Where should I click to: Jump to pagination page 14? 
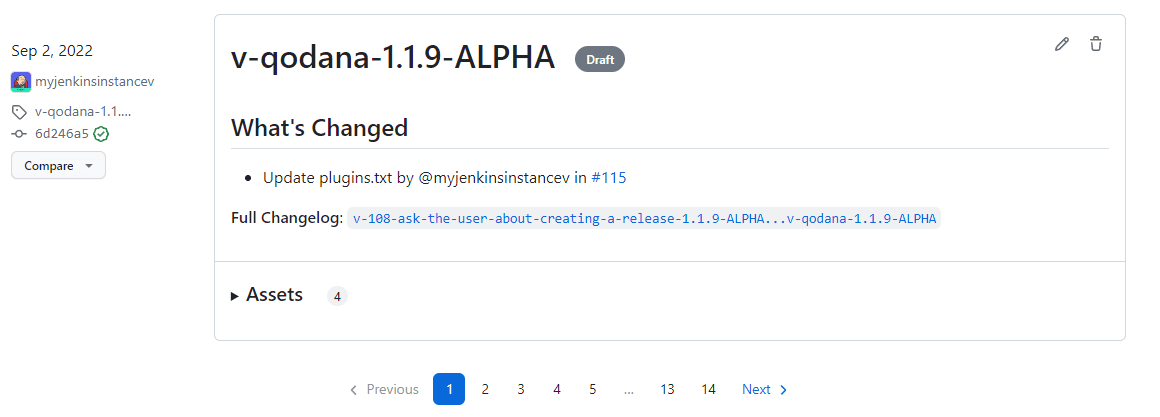pos(708,389)
